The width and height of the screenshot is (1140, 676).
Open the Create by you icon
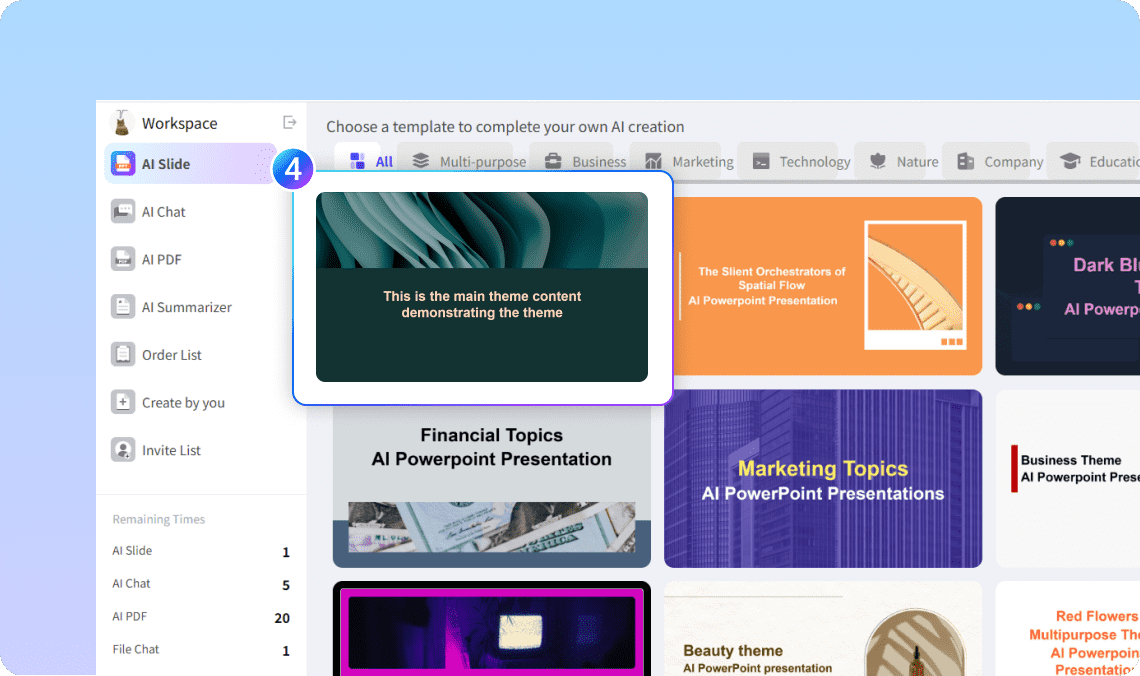pyautogui.click(x=123, y=402)
